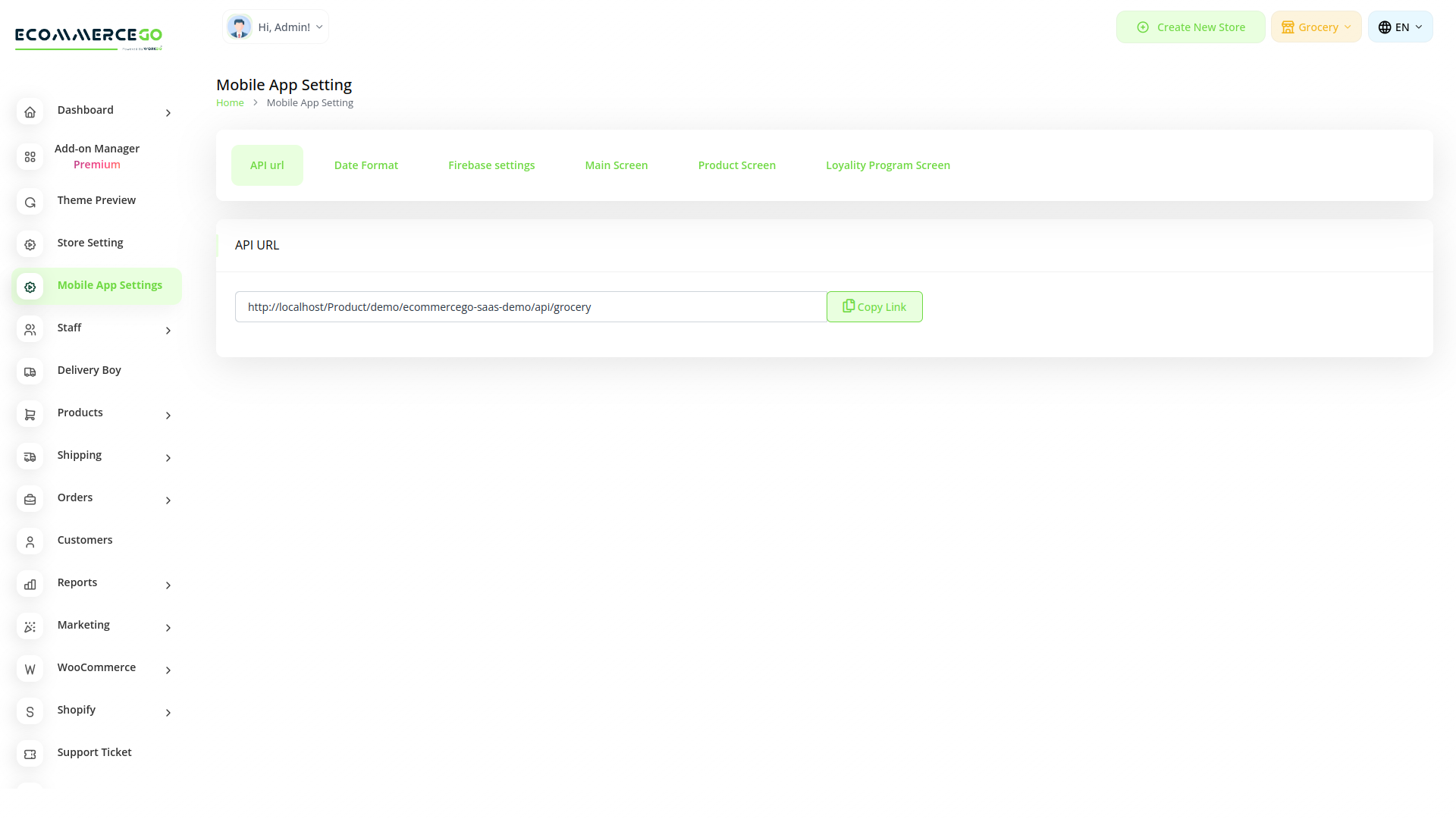This screenshot has height=819, width=1456.
Task: Expand the Reports submenu chevron
Action: (168, 585)
